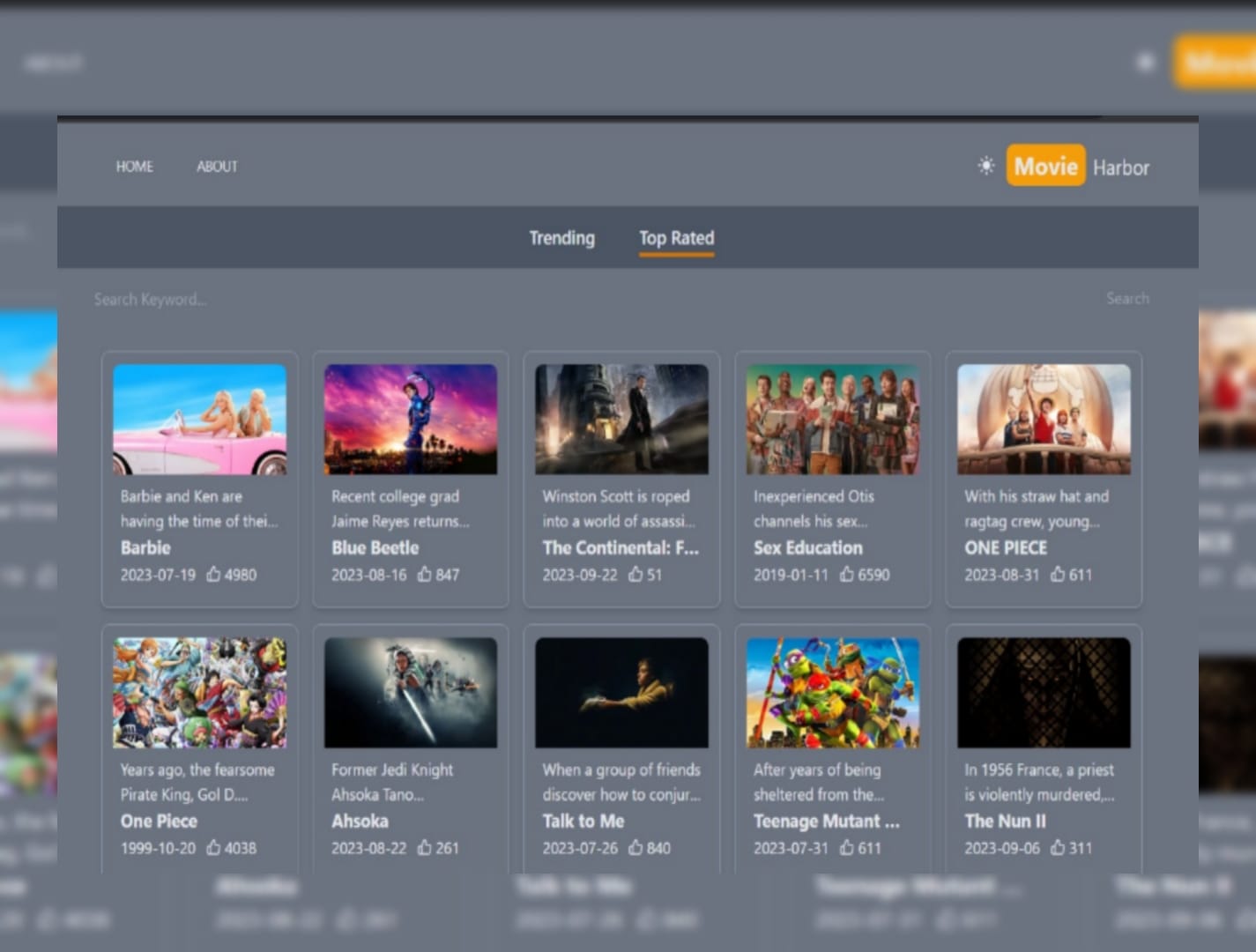Click the Search button
The image size is (1256, 952).
pos(1127,299)
